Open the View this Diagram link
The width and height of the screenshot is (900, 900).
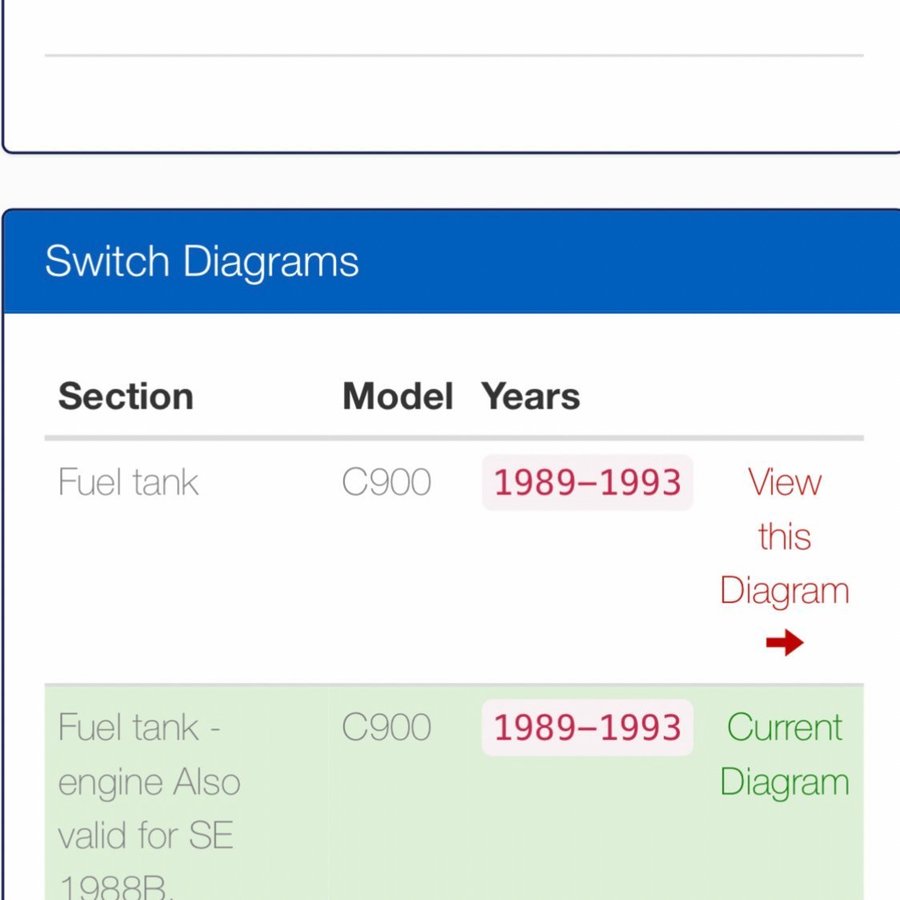click(784, 537)
